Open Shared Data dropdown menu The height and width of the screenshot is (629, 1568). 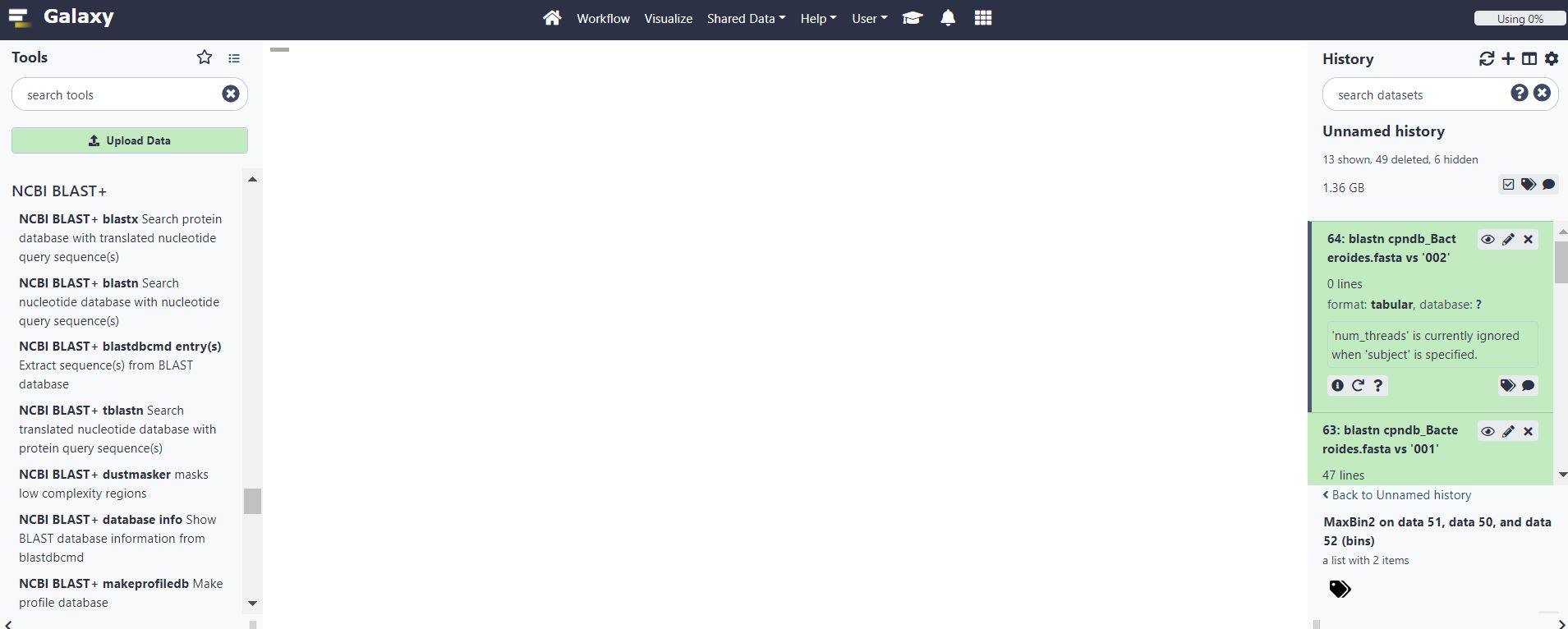point(746,18)
